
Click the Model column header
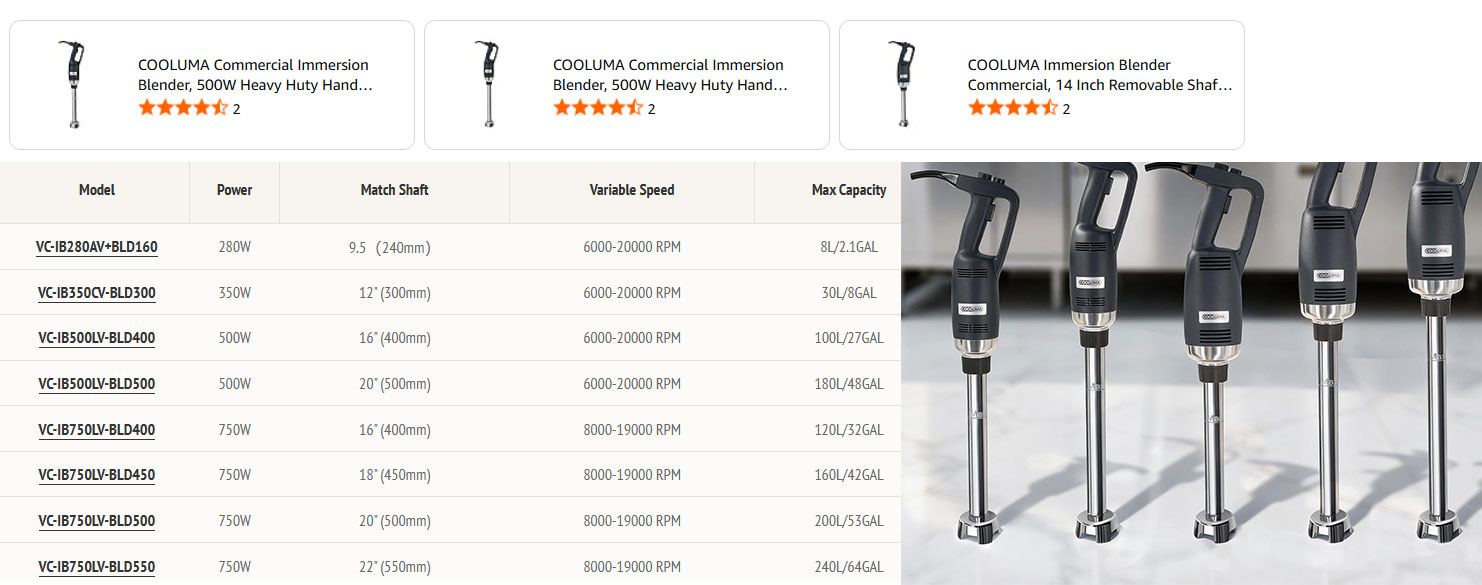point(97,190)
